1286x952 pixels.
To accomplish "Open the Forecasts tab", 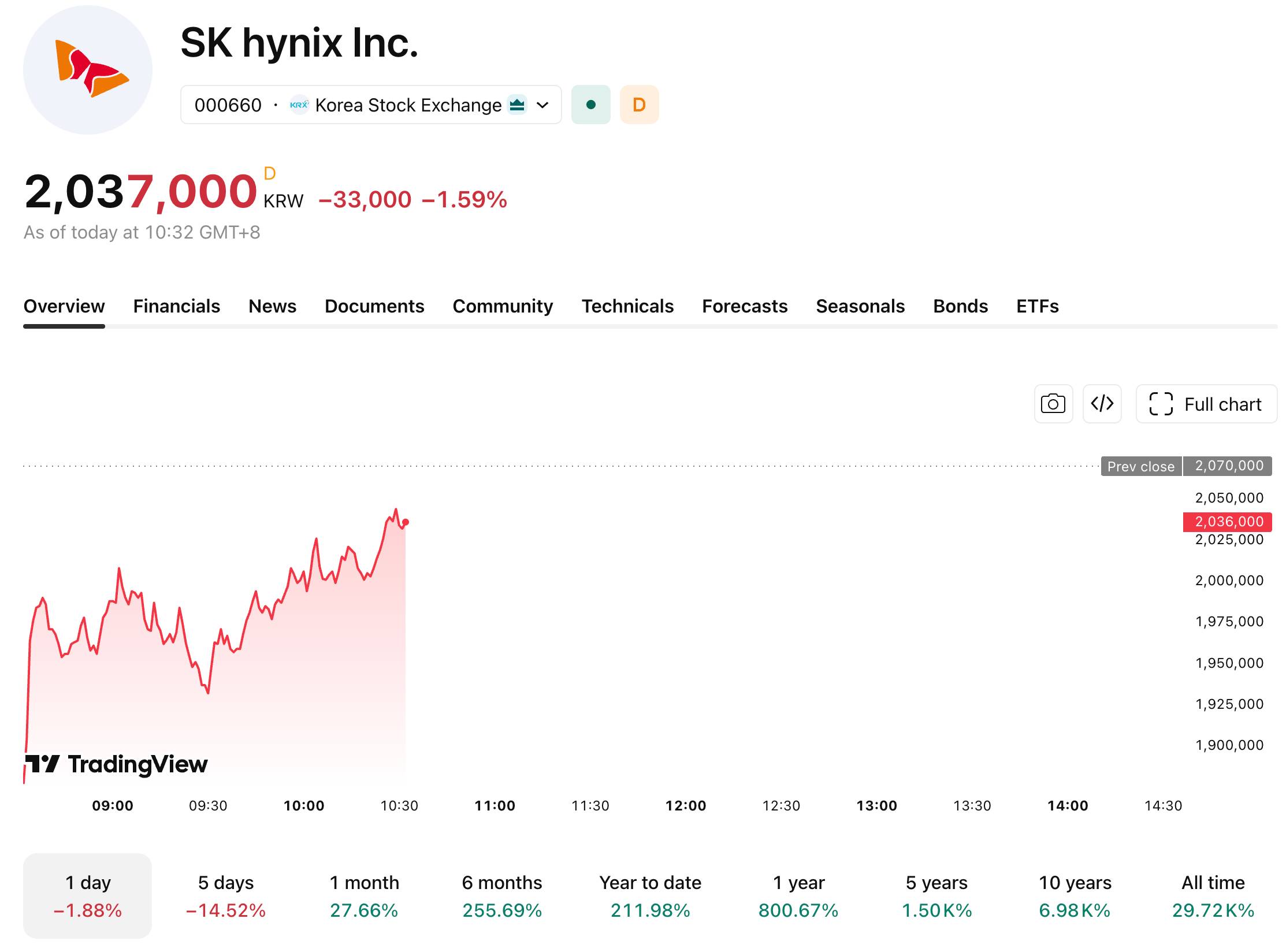I will tap(745, 306).
